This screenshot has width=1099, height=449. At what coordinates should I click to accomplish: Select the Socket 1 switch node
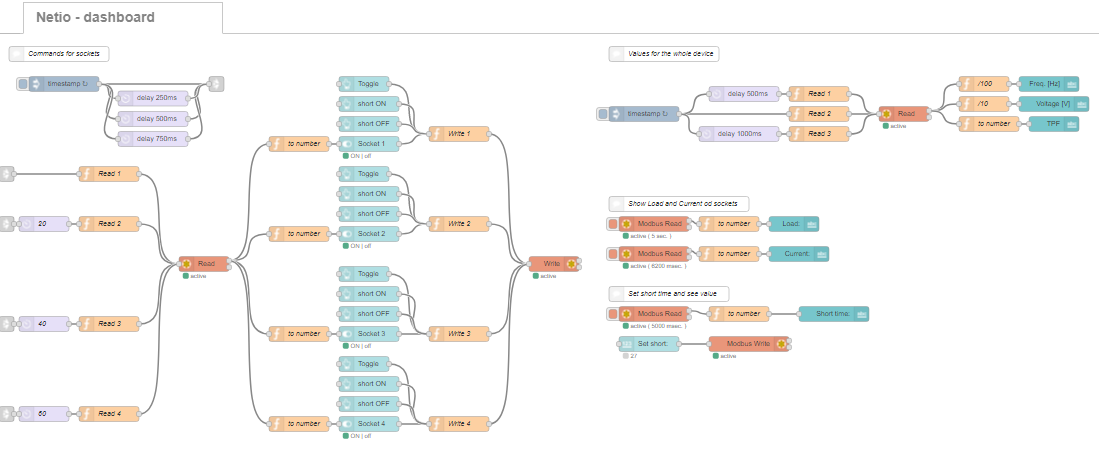369,144
